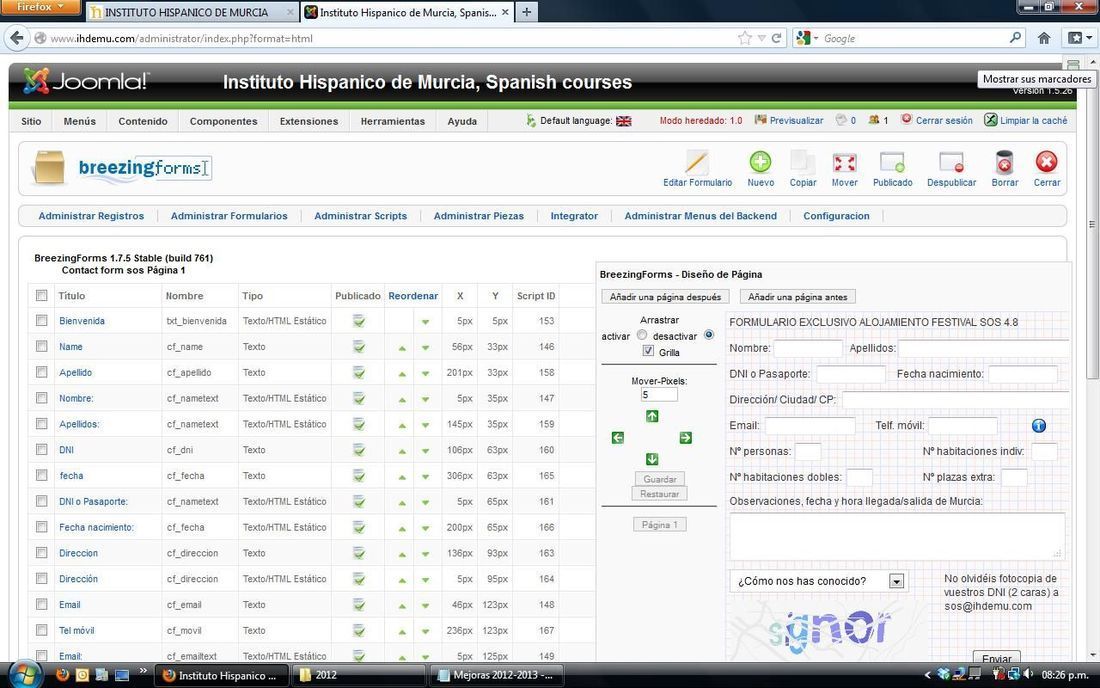Click Windows Start orb
This screenshot has height=688, width=1100.
(x=25, y=675)
